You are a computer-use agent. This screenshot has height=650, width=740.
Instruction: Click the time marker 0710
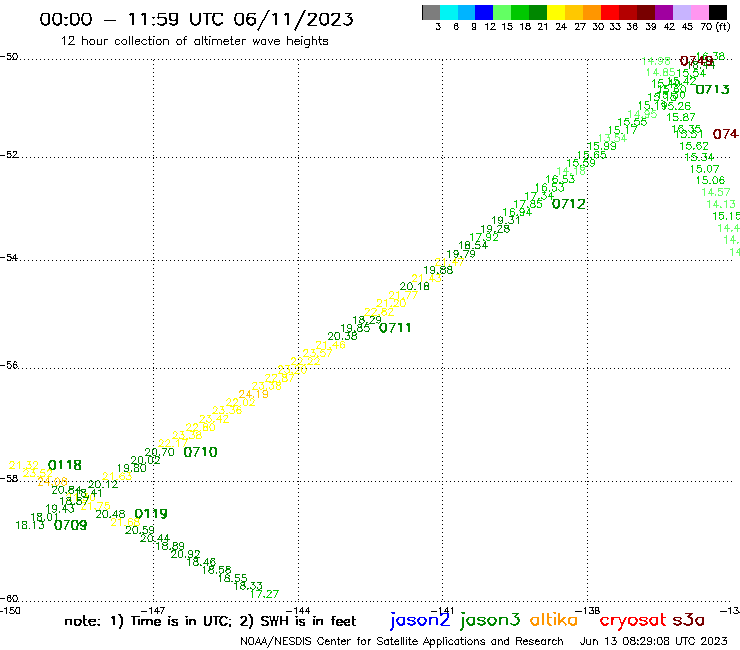click(x=201, y=452)
